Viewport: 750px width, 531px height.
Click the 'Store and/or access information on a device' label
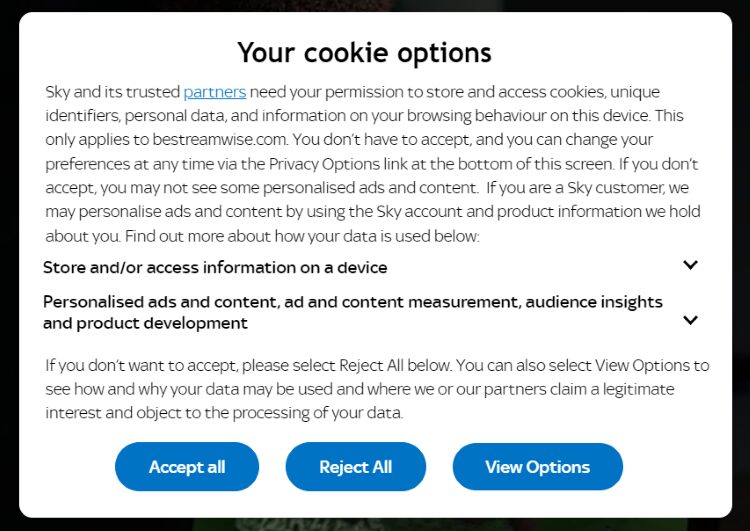click(215, 268)
